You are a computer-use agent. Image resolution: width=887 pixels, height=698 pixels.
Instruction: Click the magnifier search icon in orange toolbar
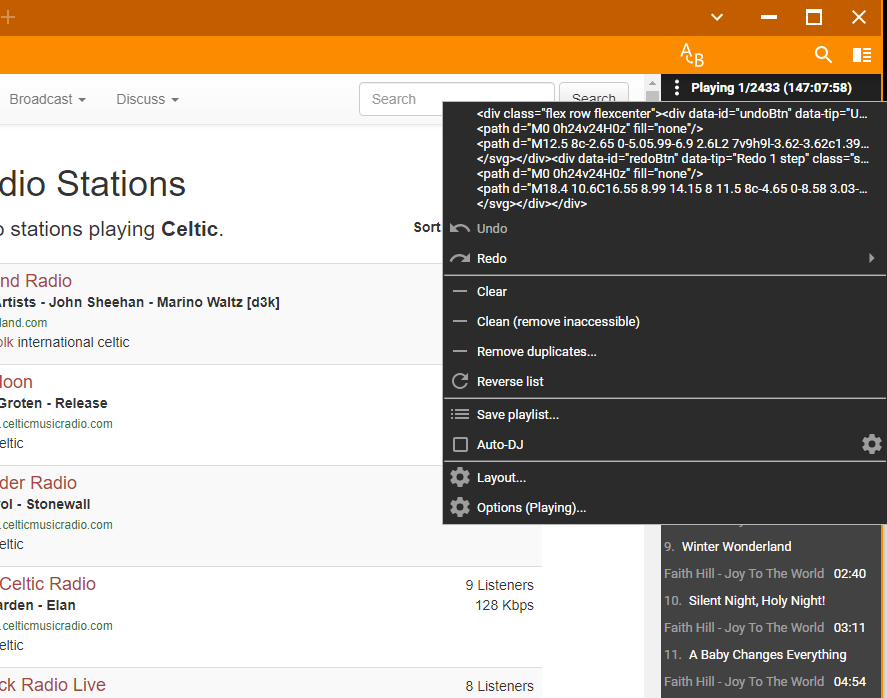pos(823,55)
